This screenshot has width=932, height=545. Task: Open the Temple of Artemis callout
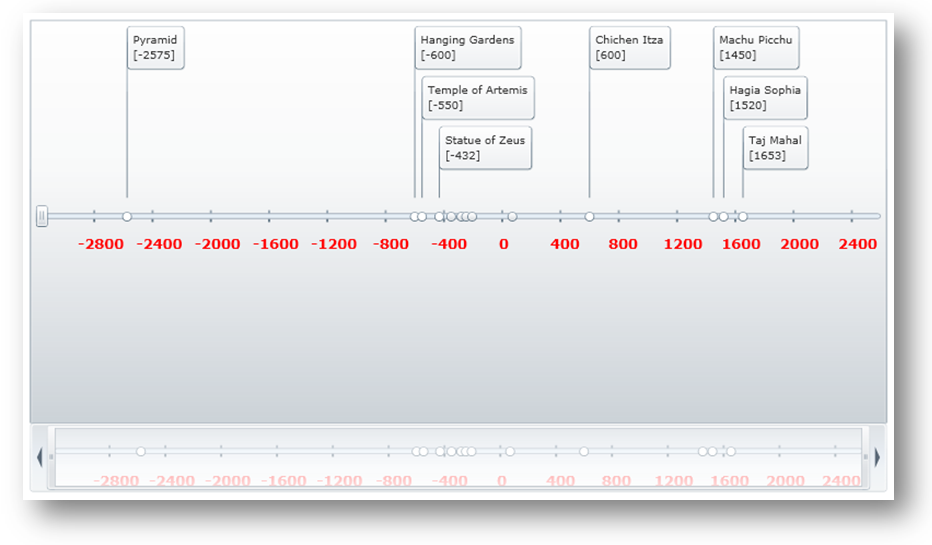pos(478,98)
